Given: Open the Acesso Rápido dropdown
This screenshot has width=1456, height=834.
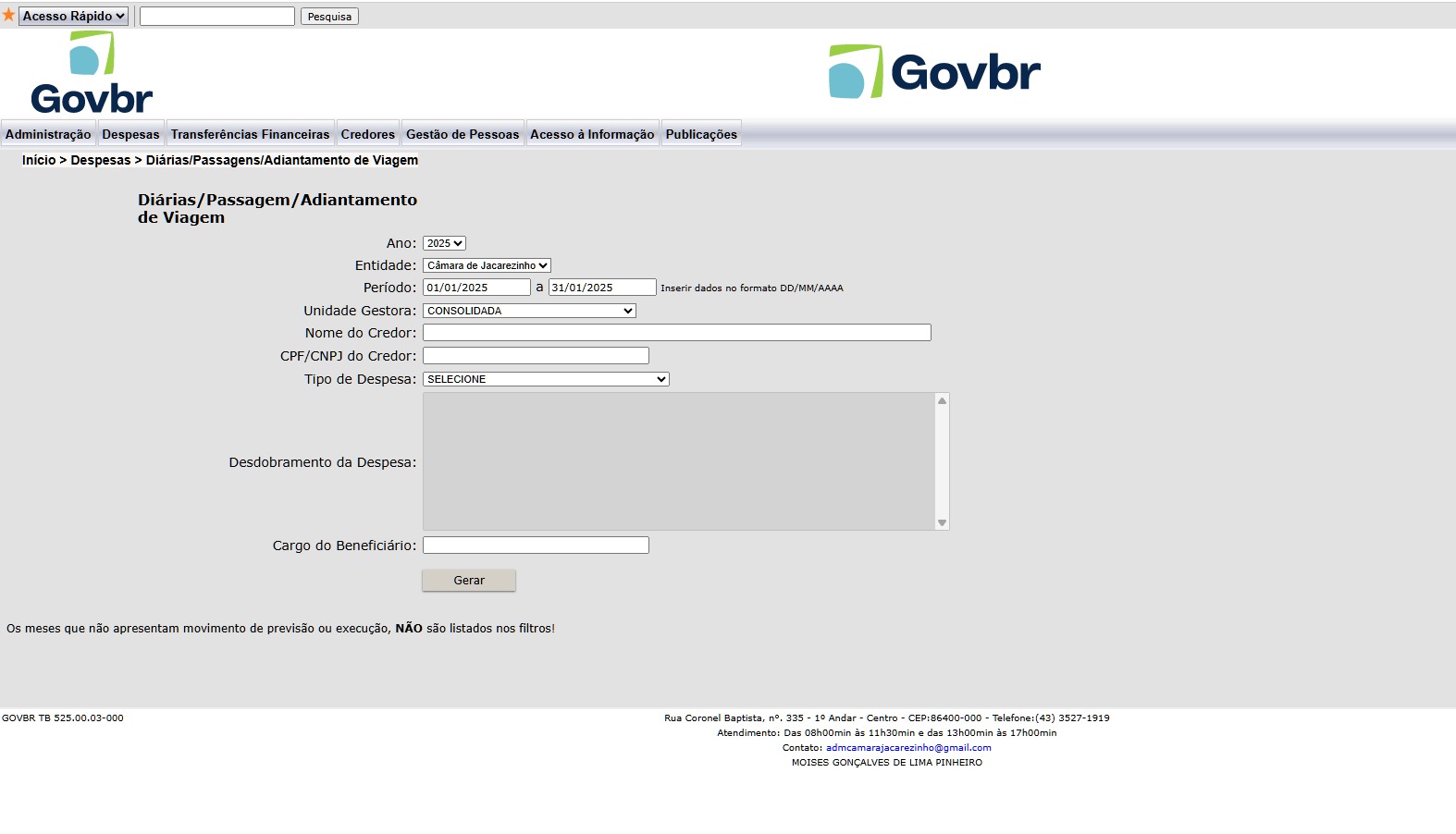Looking at the screenshot, I should [73, 17].
